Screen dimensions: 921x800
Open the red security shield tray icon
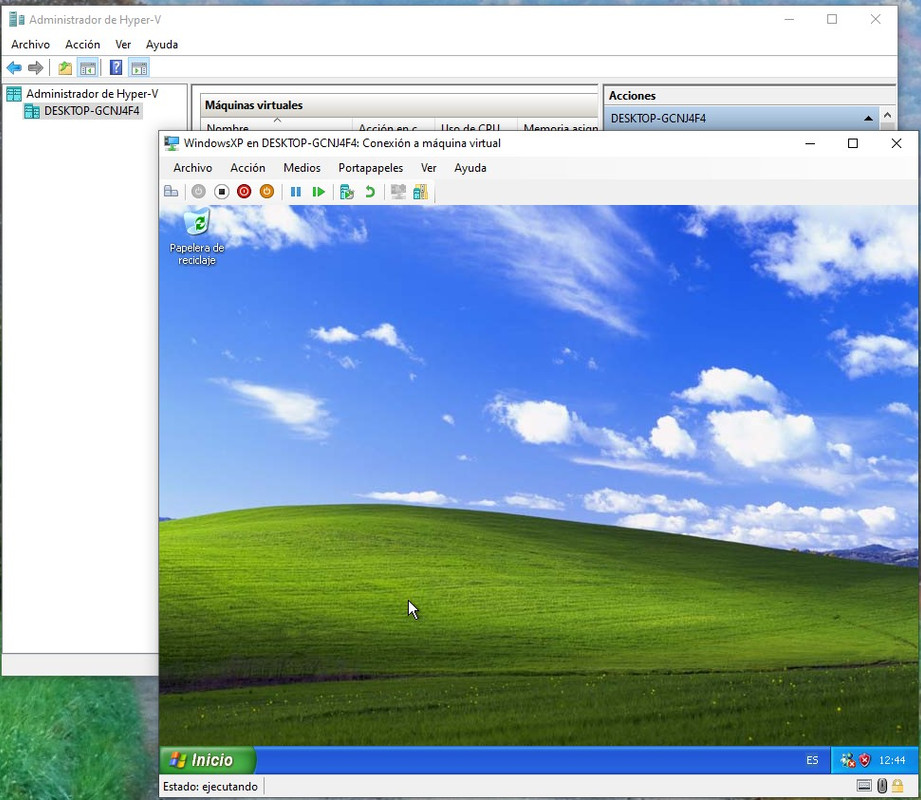pyautogui.click(x=865, y=761)
